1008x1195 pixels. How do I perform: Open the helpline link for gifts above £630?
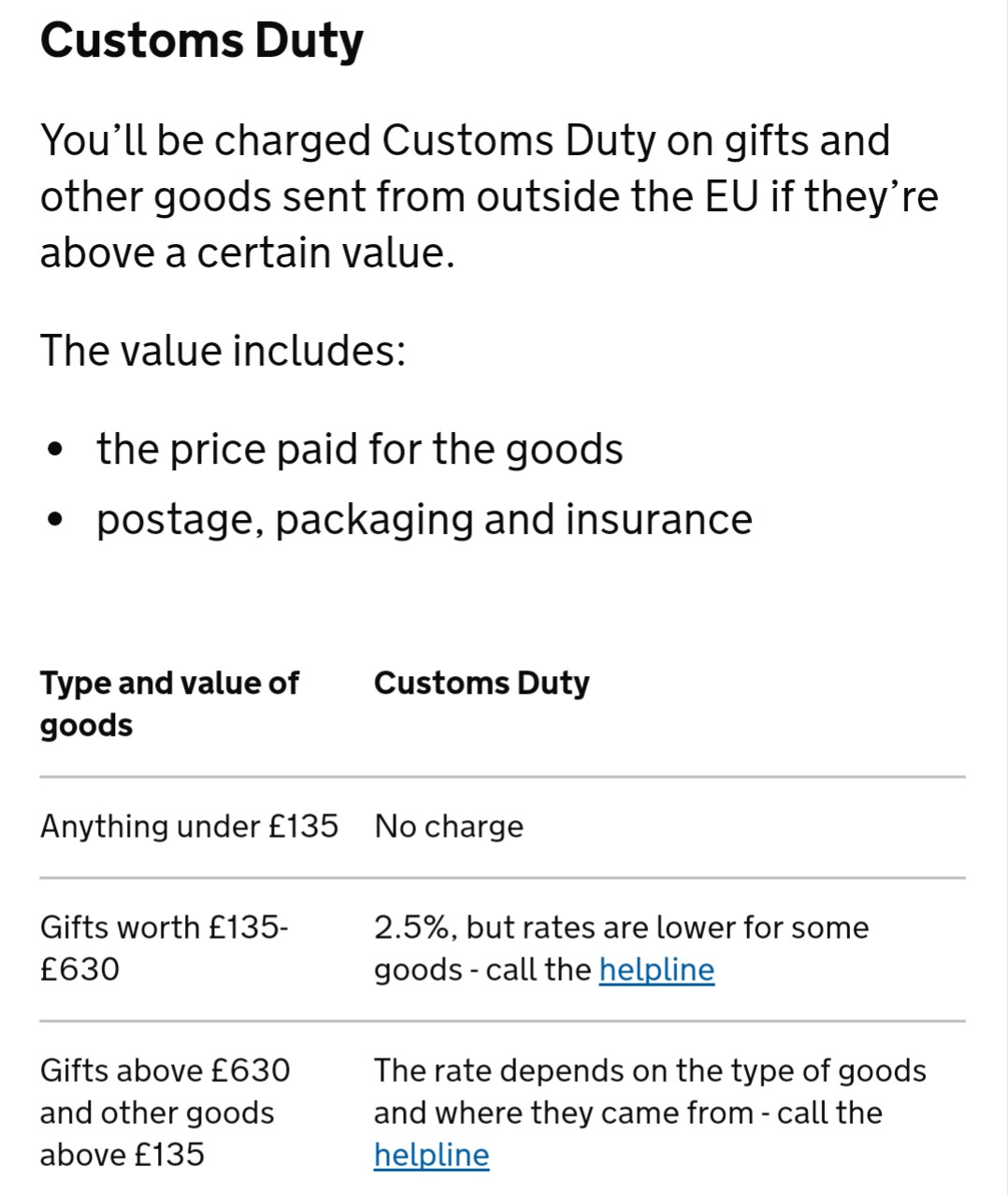click(431, 1155)
